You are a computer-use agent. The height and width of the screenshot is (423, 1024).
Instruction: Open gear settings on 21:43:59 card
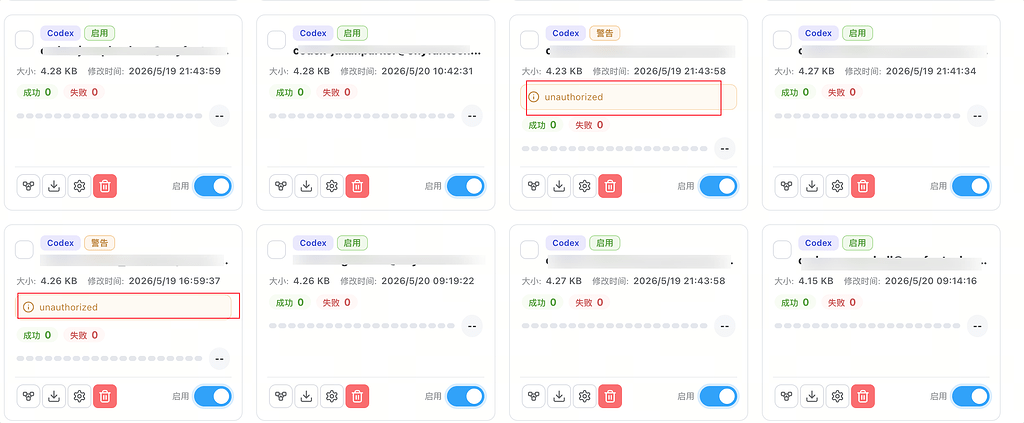[80, 186]
